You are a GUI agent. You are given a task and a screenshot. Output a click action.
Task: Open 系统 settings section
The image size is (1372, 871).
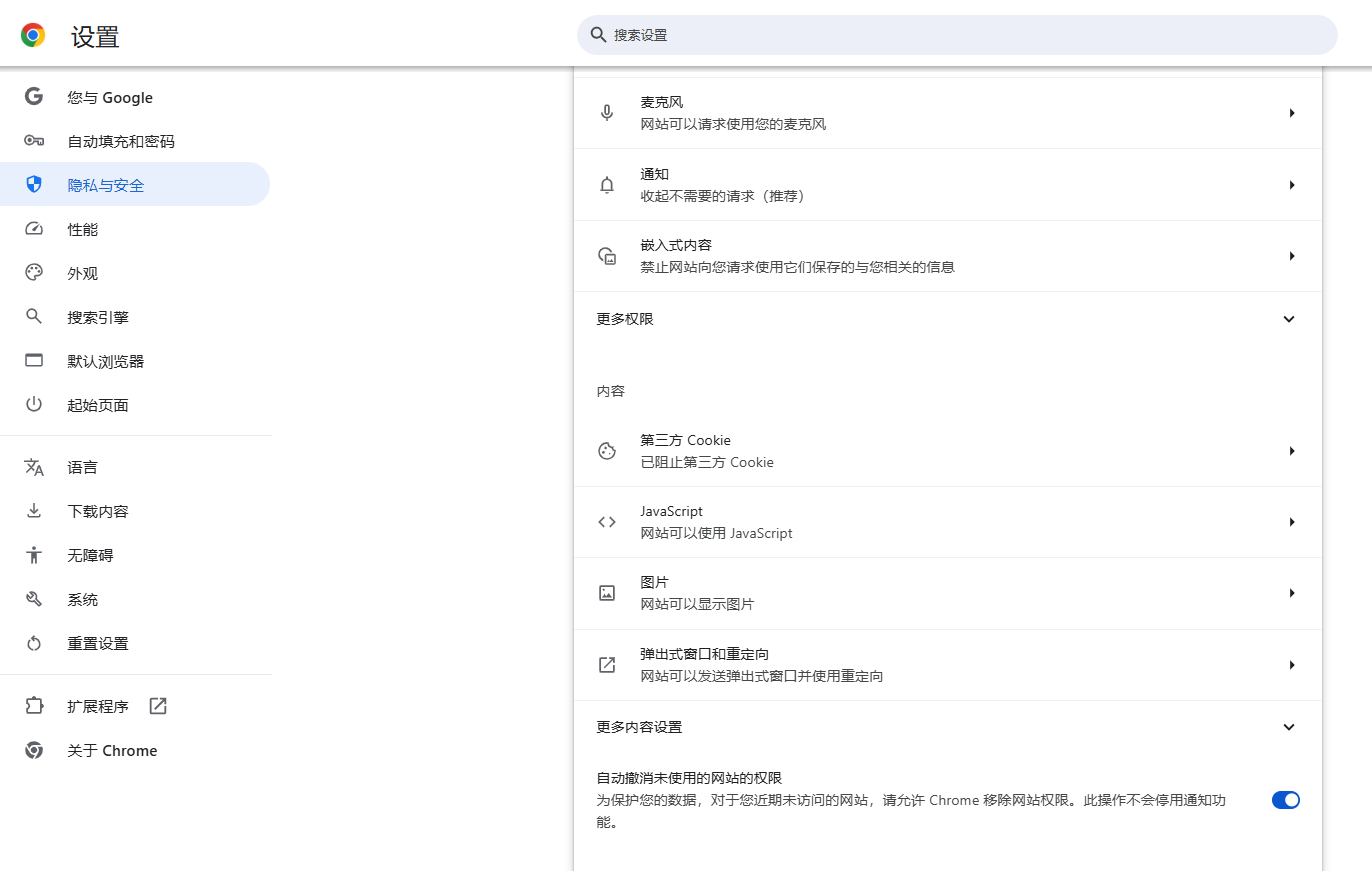pos(135,599)
